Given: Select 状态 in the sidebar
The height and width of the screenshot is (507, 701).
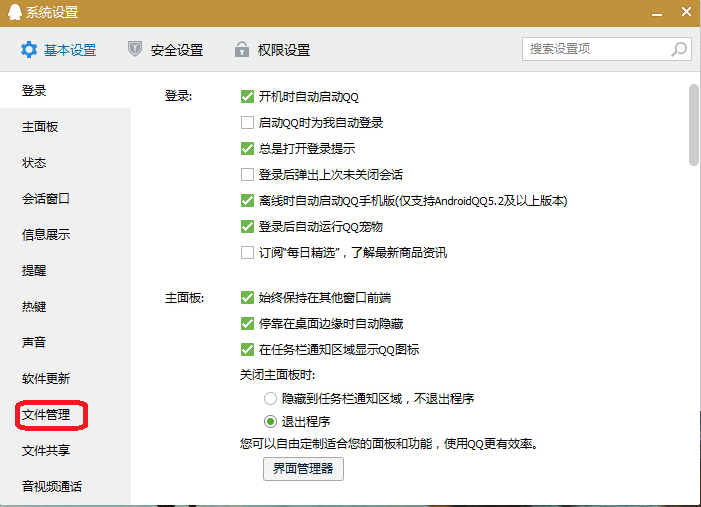Looking at the screenshot, I should point(65,163).
